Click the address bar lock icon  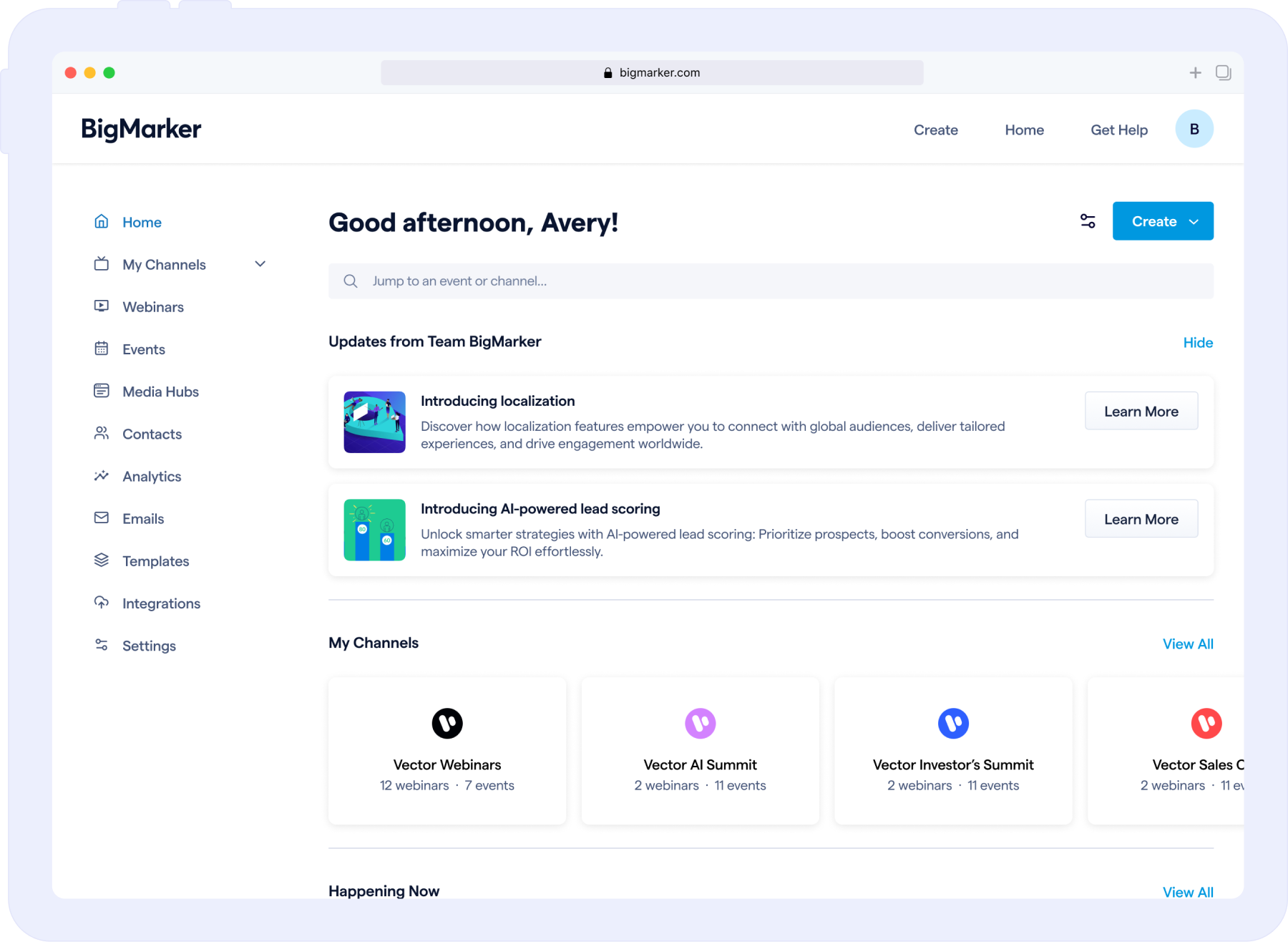[608, 72]
